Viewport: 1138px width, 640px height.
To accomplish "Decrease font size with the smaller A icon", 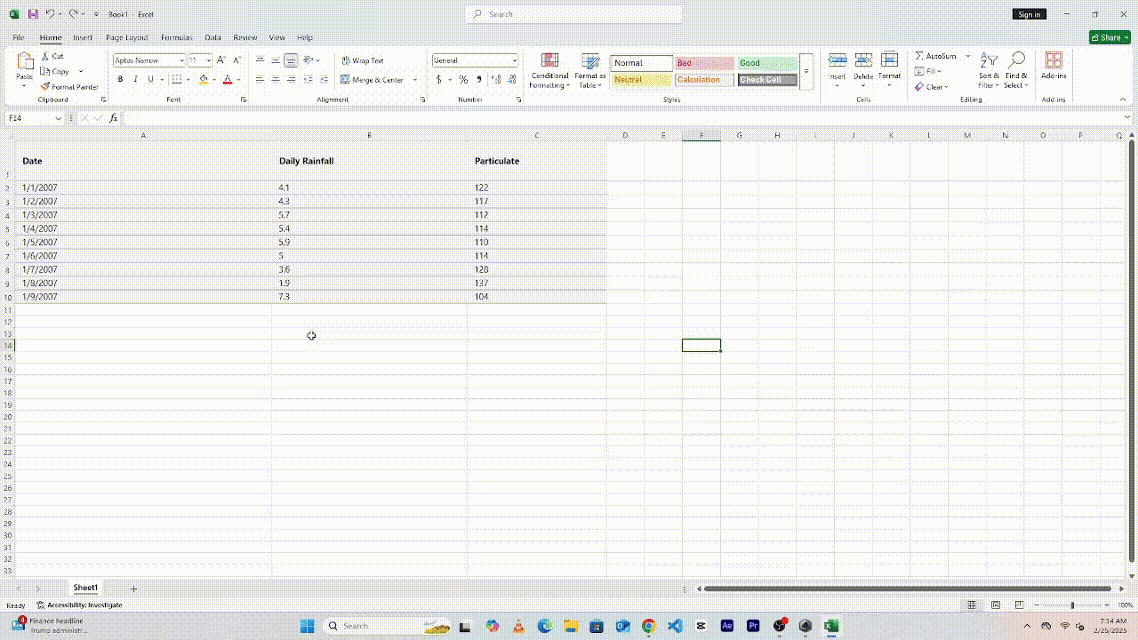I will point(237,60).
